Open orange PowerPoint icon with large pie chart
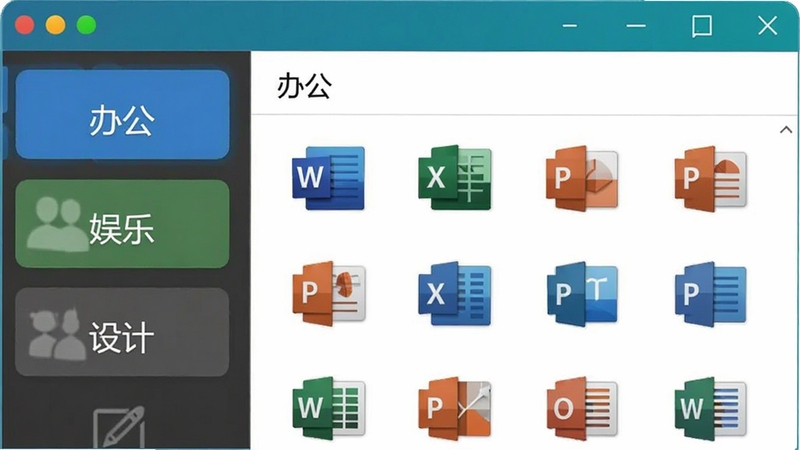The height and width of the screenshot is (450, 800). point(582,179)
